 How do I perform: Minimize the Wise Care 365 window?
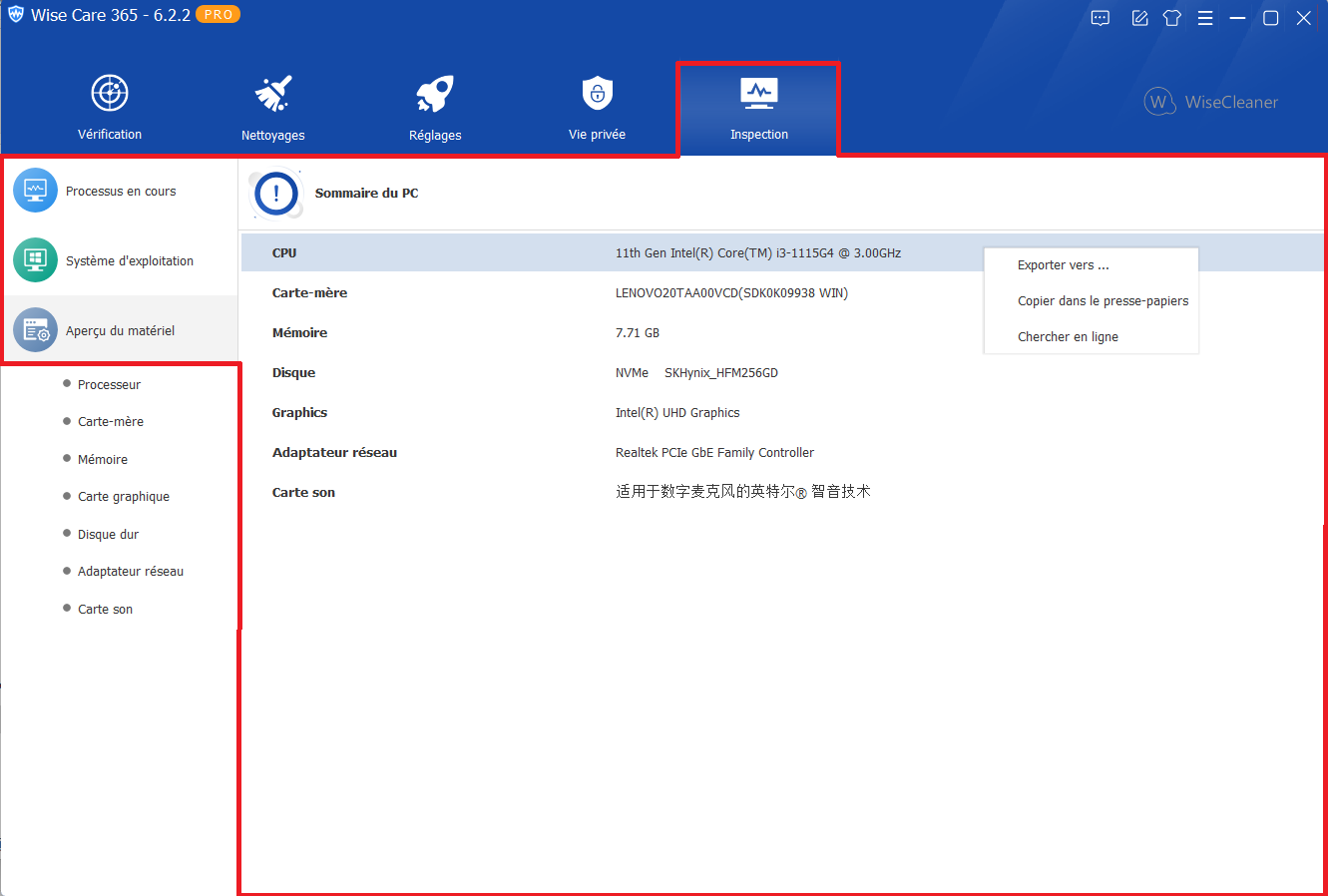tap(1237, 18)
